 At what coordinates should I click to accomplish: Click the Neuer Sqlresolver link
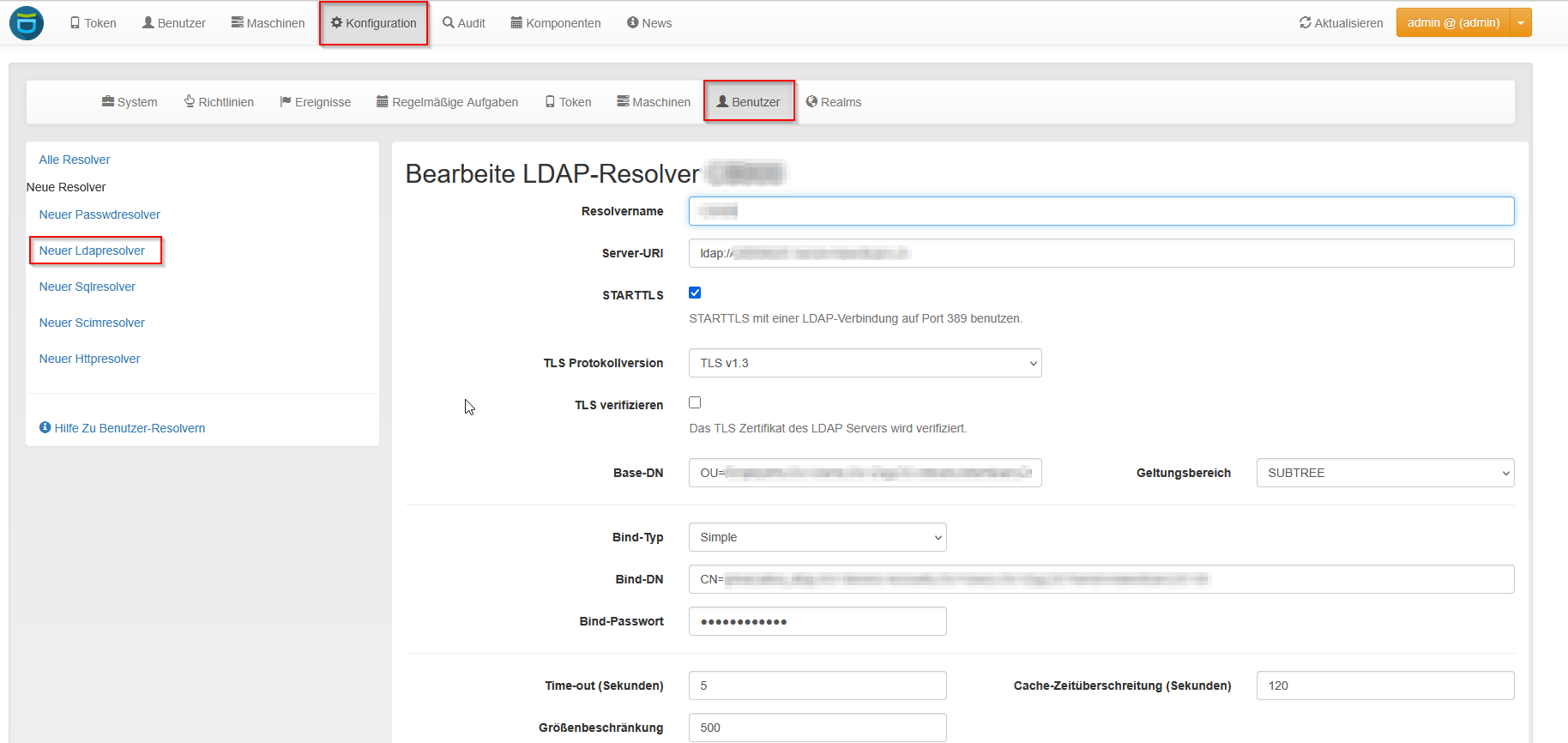[87, 287]
